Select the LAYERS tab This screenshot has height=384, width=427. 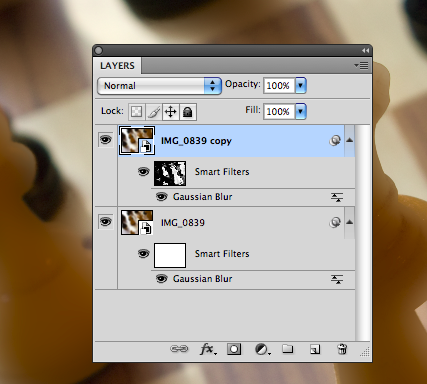click(117, 66)
